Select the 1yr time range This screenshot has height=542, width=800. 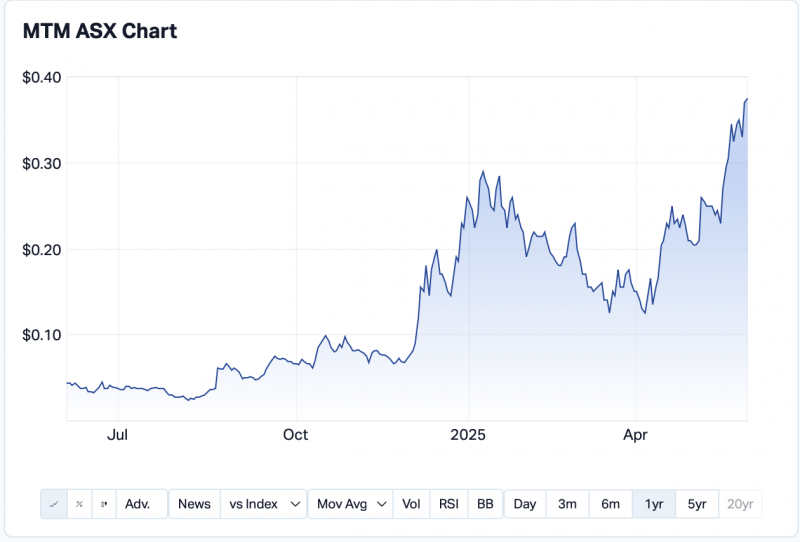654,504
